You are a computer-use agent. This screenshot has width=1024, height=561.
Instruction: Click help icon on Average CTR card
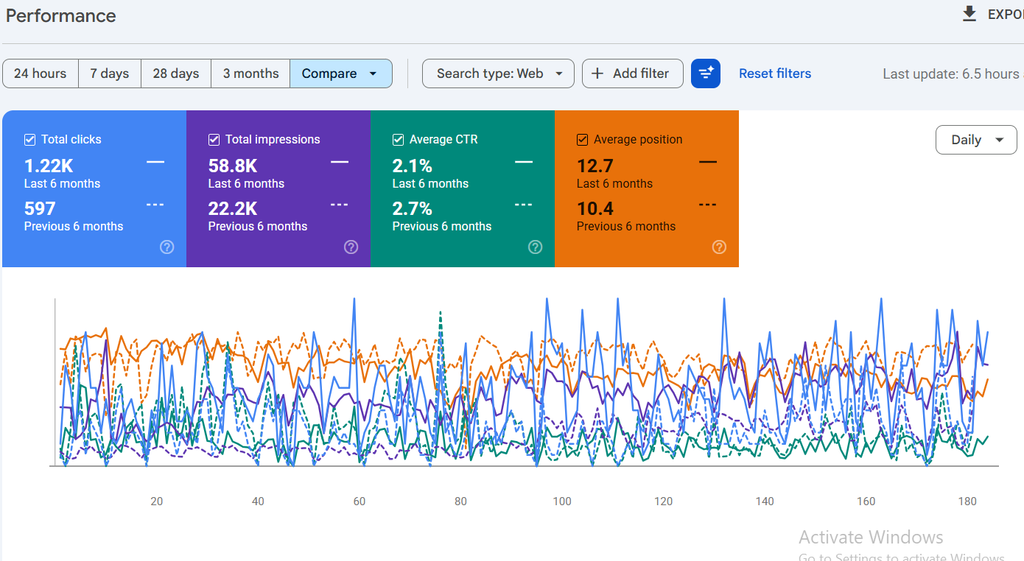[536, 247]
